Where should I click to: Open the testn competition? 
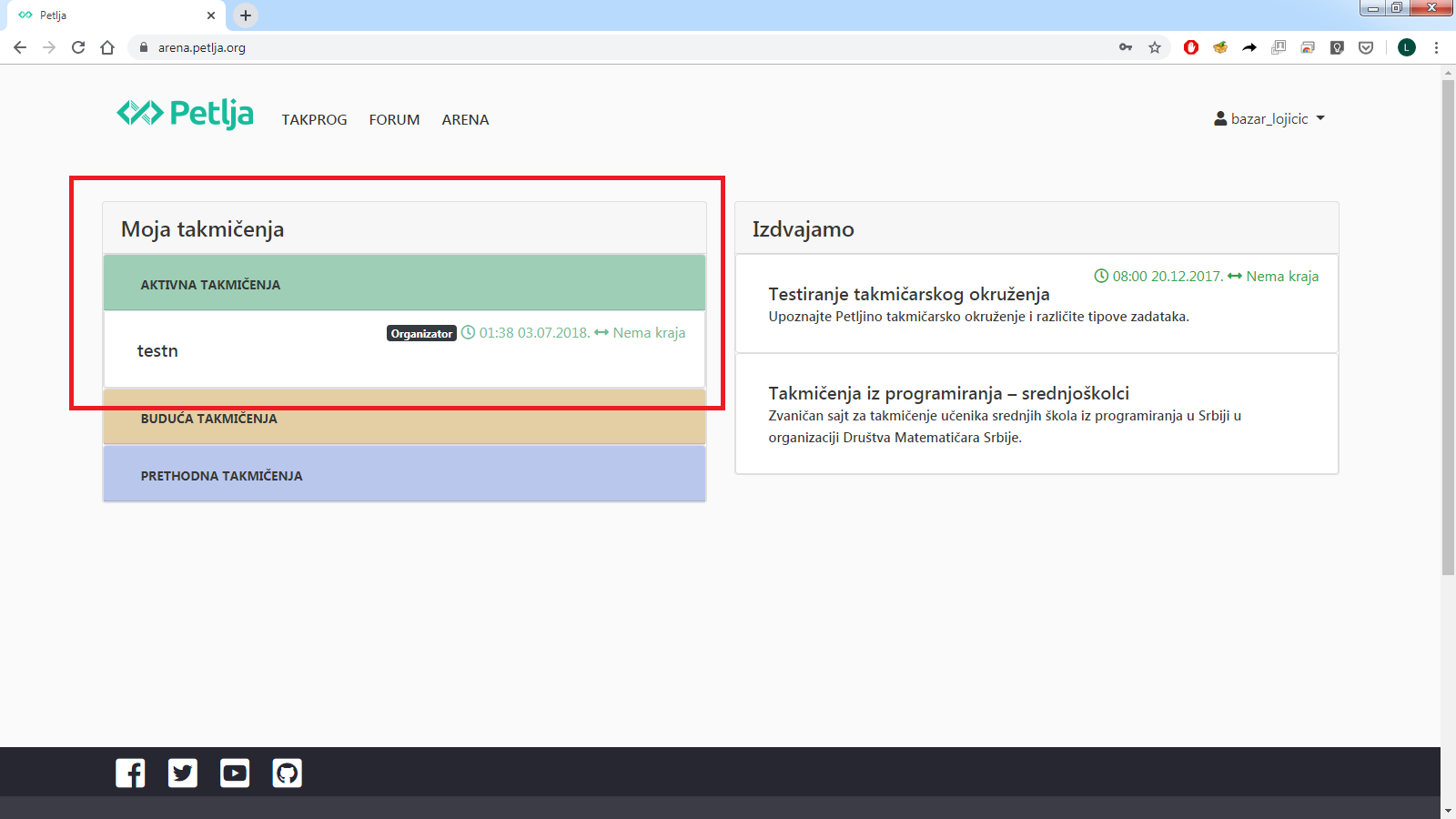[x=157, y=351]
